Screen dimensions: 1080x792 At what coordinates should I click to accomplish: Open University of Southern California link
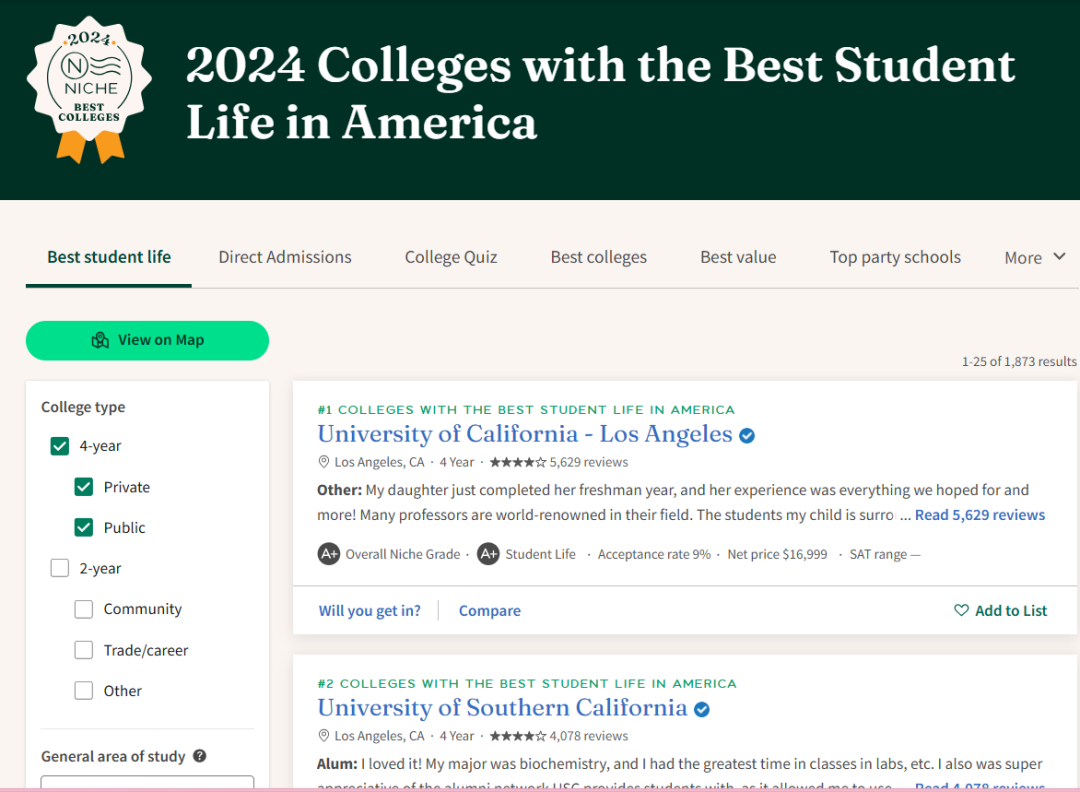tap(502, 708)
